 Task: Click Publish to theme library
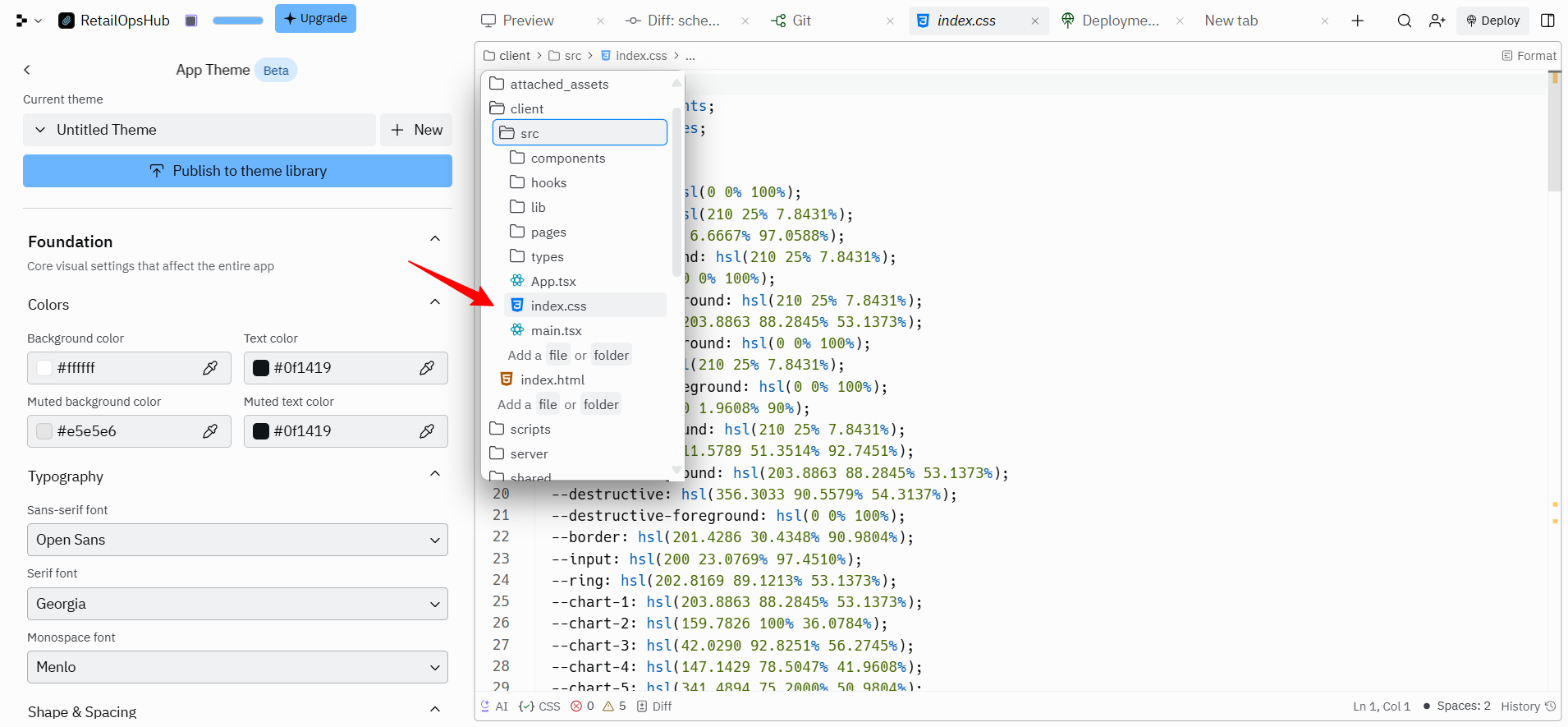click(237, 171)
